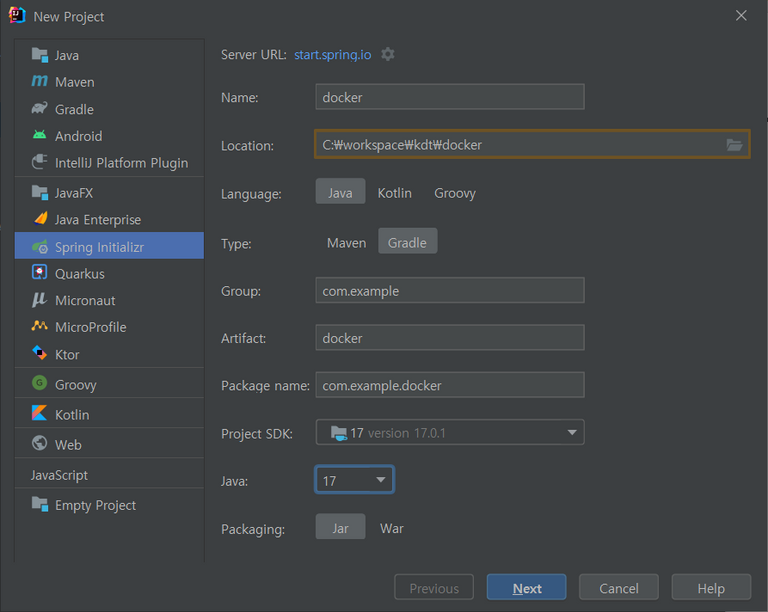Click the Web globe icon
Screen dimensions: 768x612
pyautogui.click(x=40, y=444)
